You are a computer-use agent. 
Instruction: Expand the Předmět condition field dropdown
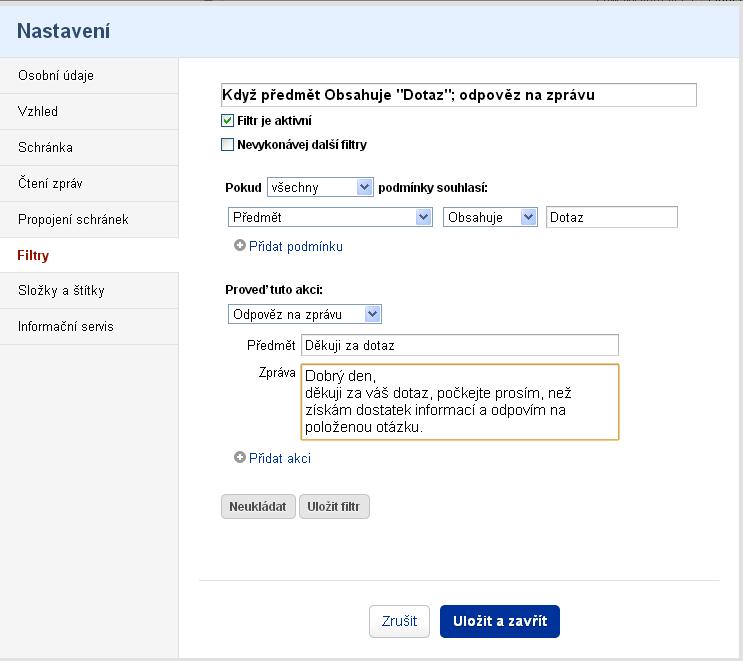330,217
